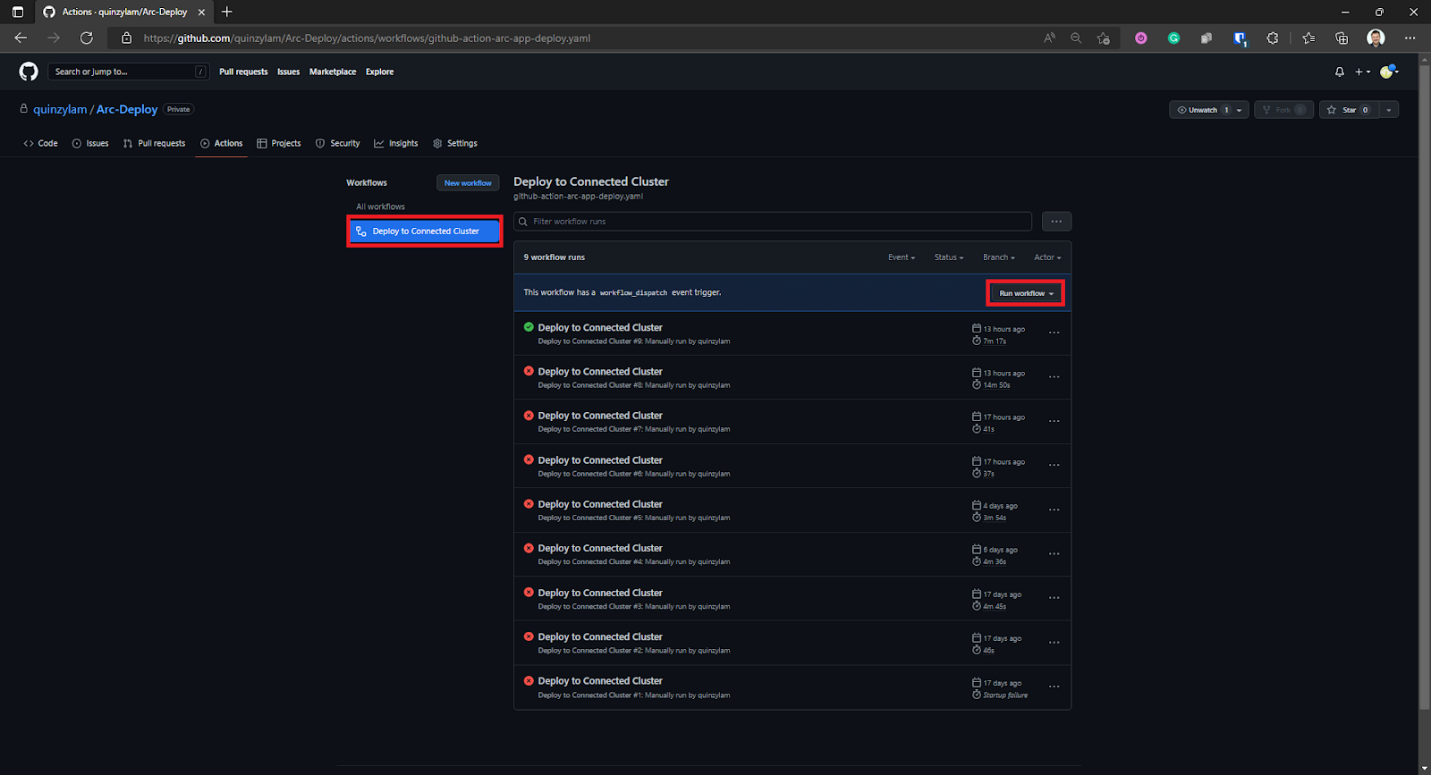Go back with browser back arrow
The width and height of the screenshot is (1431, 775).
pyautogui.click(x=21, y=38)
